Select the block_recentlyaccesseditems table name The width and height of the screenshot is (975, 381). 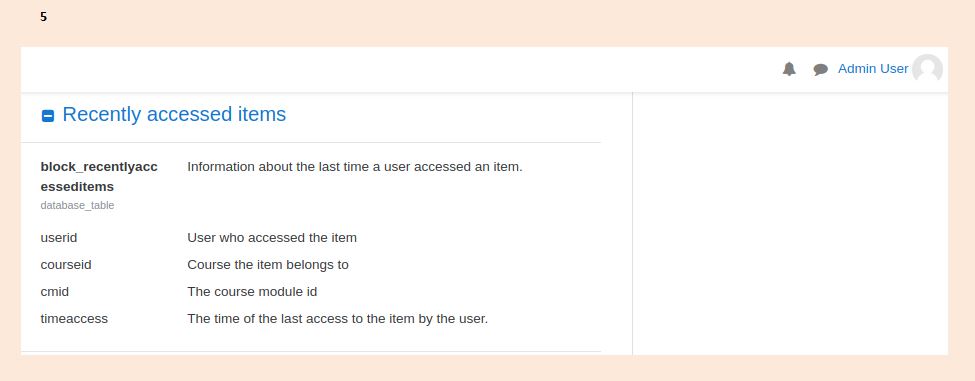(x=99, y=177)
